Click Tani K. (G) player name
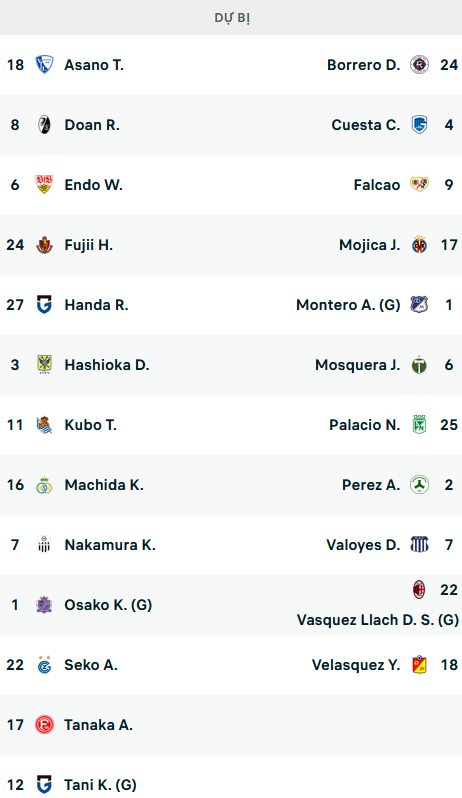 [100, 785]
